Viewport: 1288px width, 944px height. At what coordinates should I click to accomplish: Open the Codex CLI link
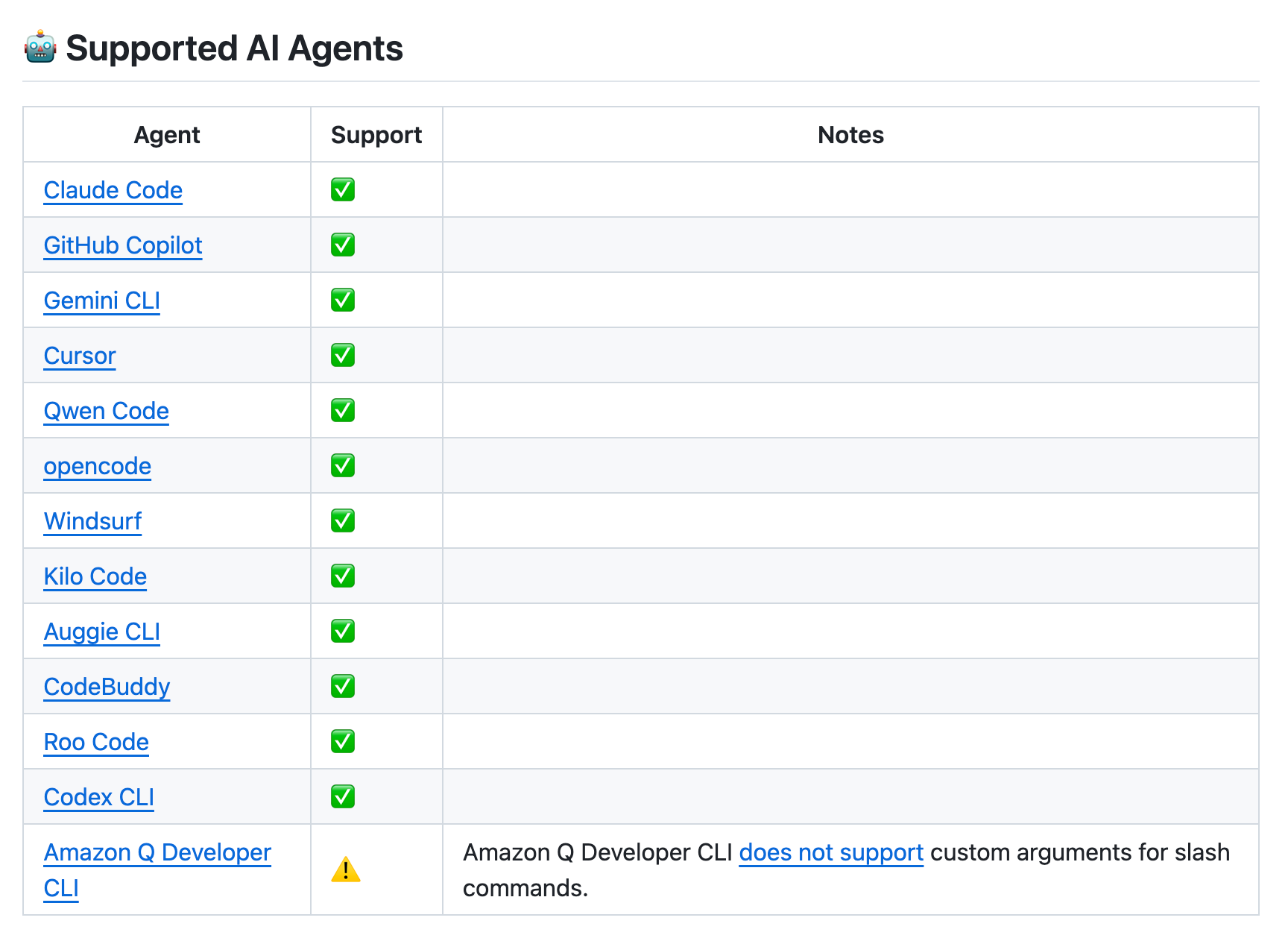(99, 797)
